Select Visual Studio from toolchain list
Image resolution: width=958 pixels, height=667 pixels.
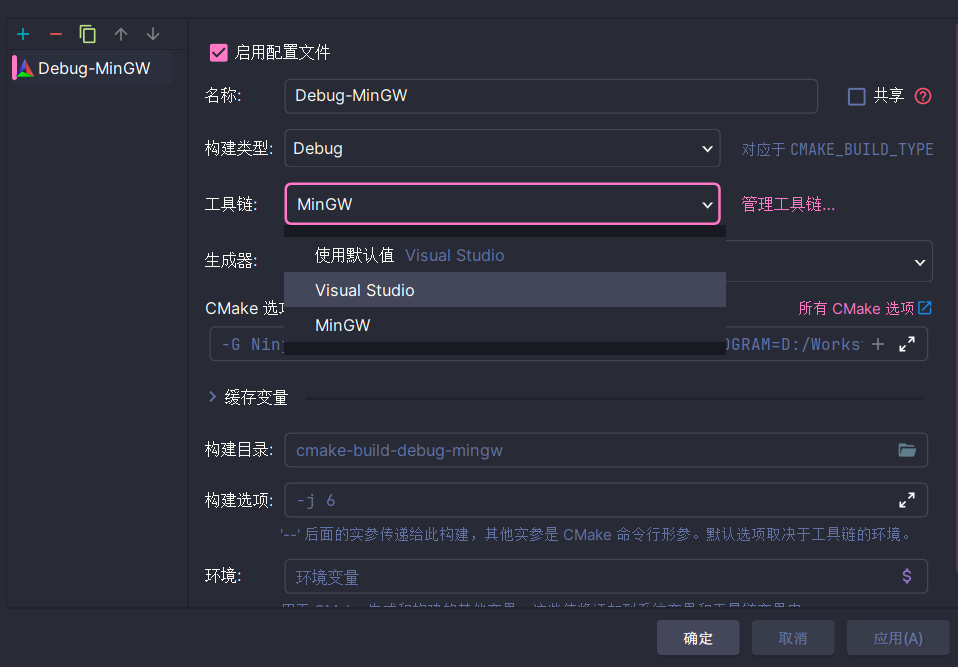pos(364,290)
